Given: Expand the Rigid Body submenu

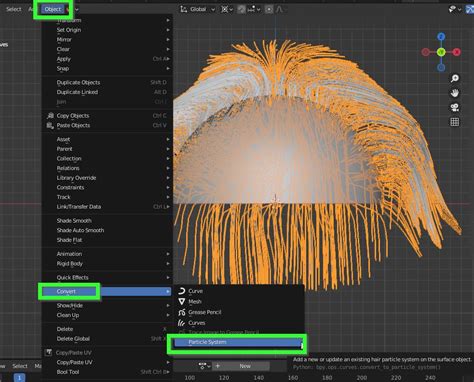Looking at the screenshot, I should click(106, 264).
